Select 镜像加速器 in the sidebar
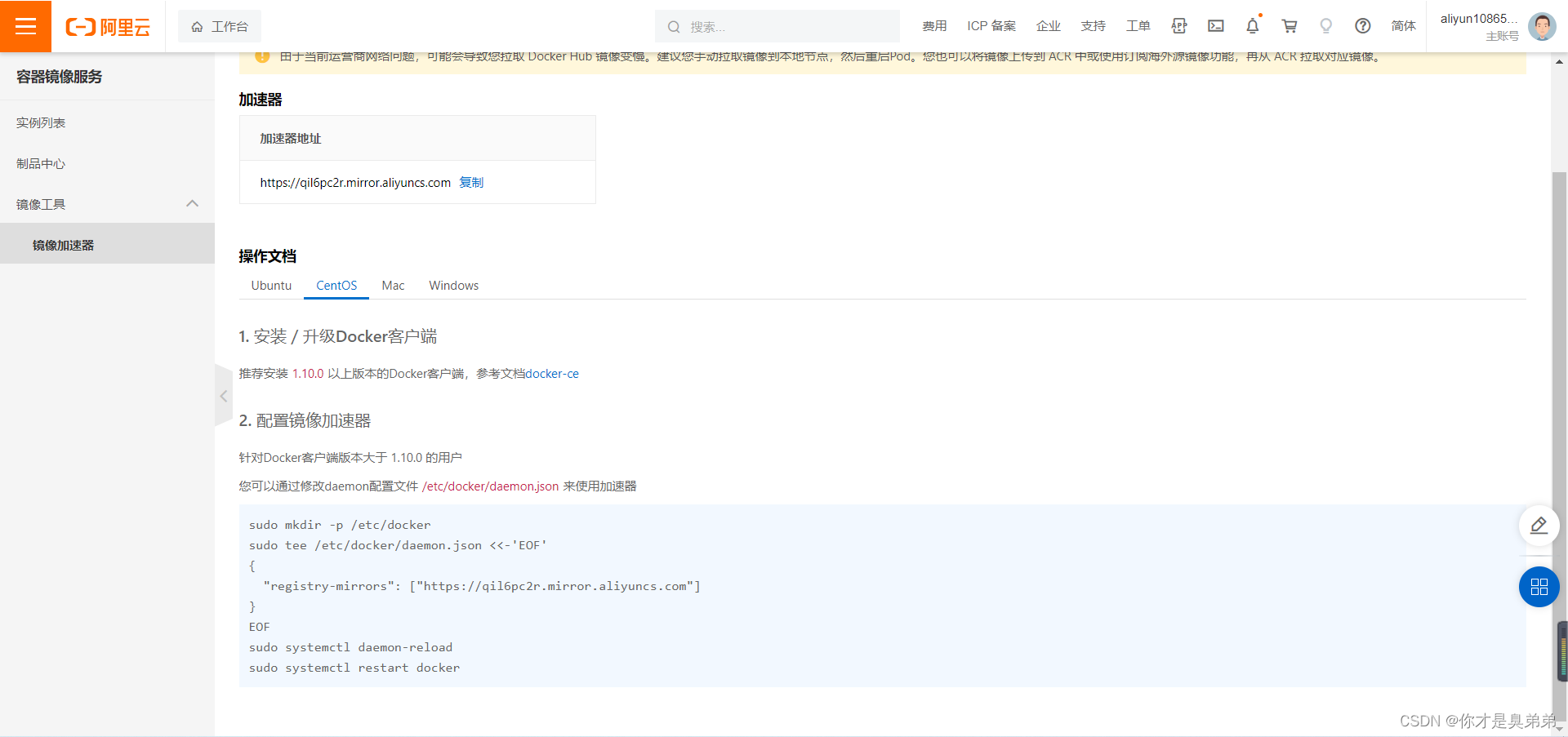1568x737 pixels. pos(107,245)
